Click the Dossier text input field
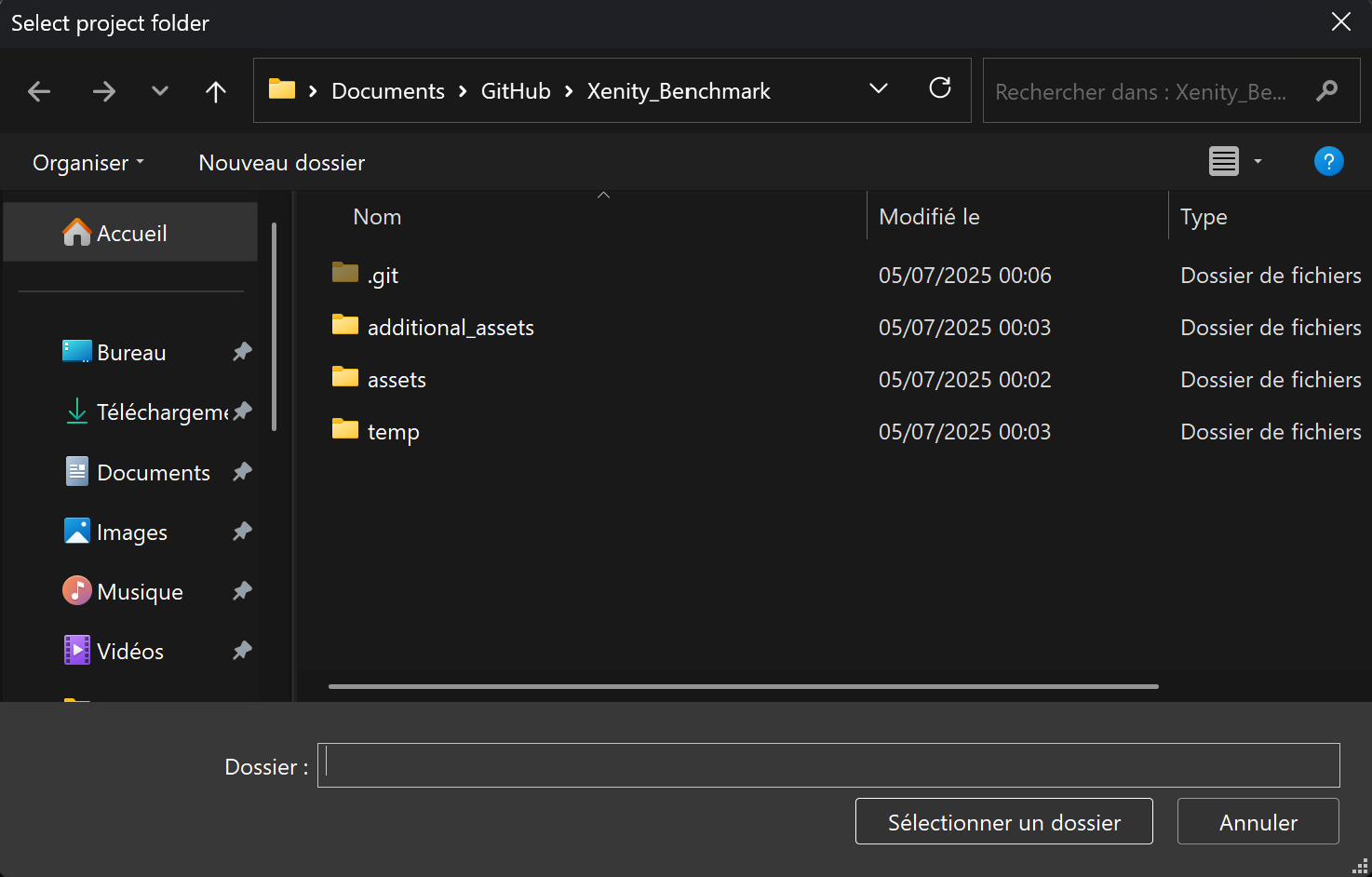The width and height of the screenshot is (1372, 877). (x=828, y=765)
